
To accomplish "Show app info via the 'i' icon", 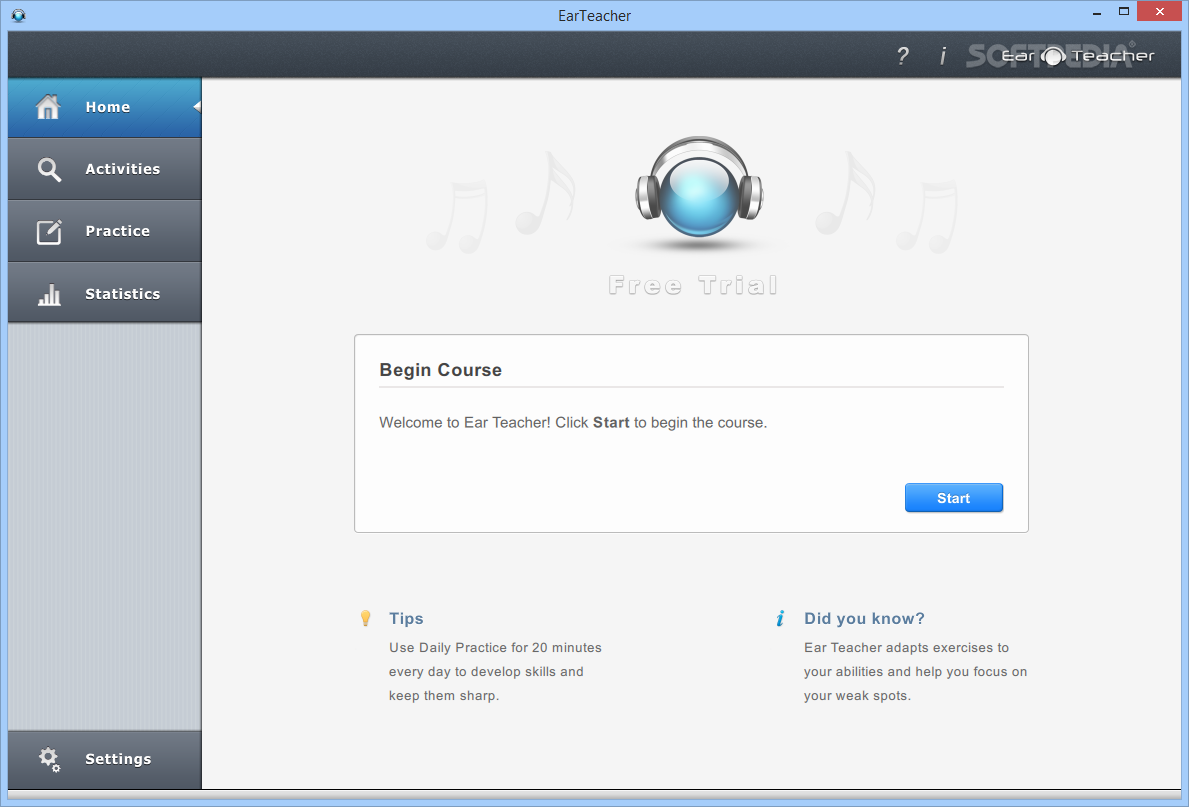I will pyautogui.click(x=943, y=55).
